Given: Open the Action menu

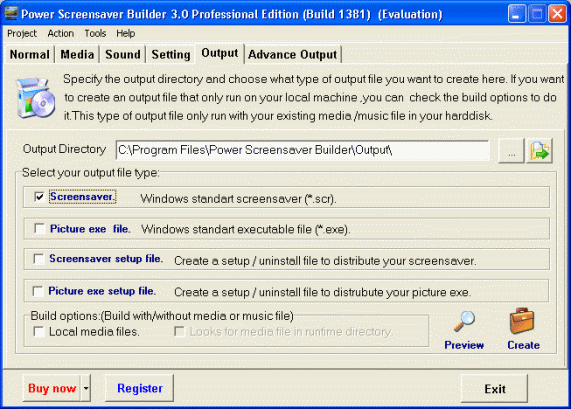Looking at the screenshot, I should click(x=60, y=34).
